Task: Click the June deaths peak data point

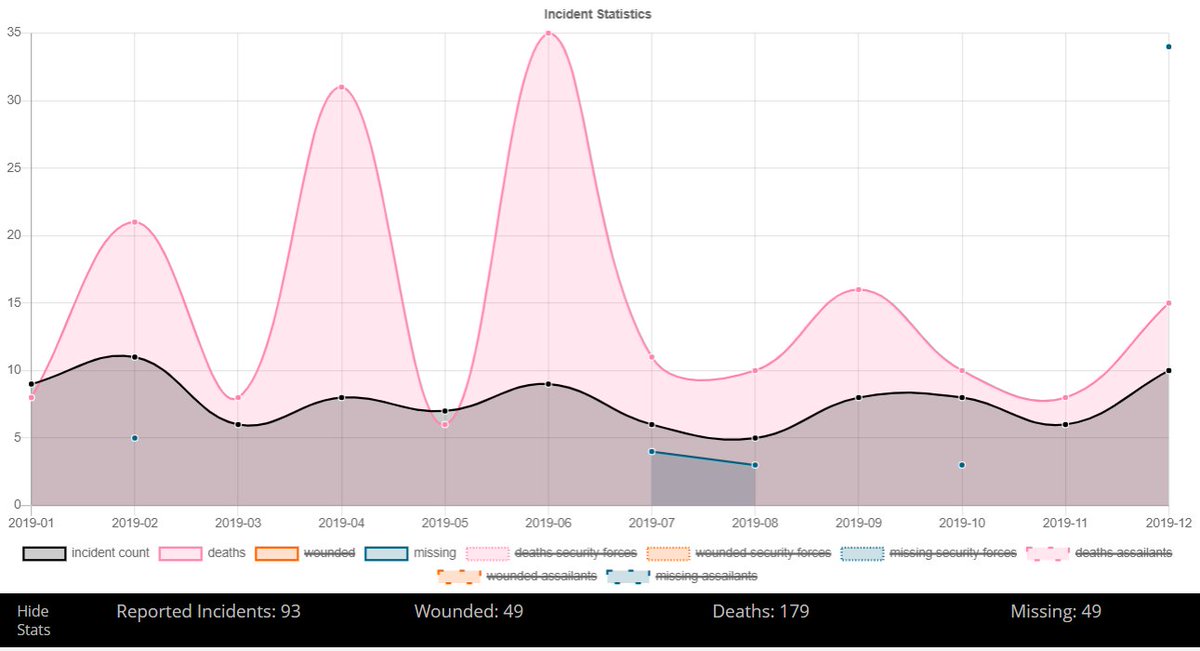Action: [548, 34]
